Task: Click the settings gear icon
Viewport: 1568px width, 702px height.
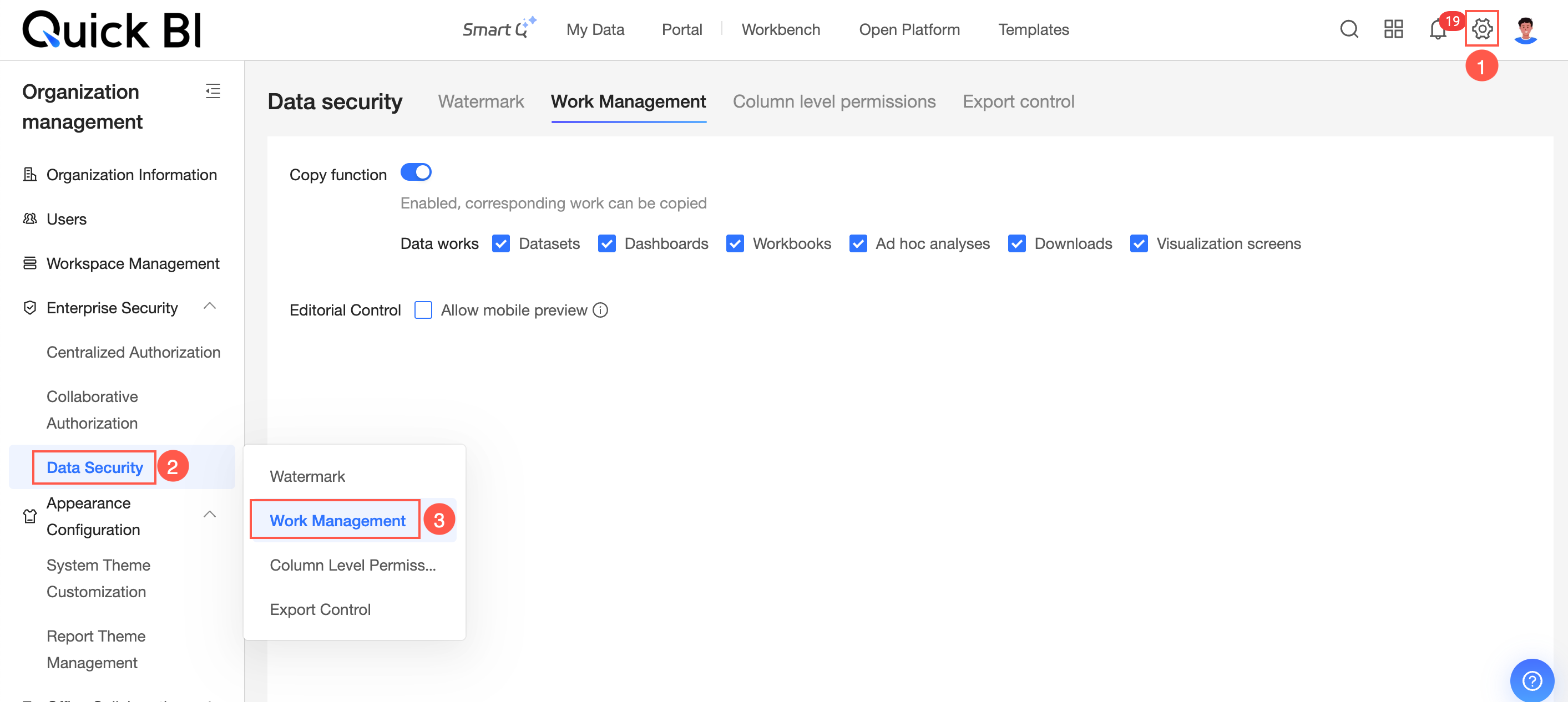Action: 1481,29
